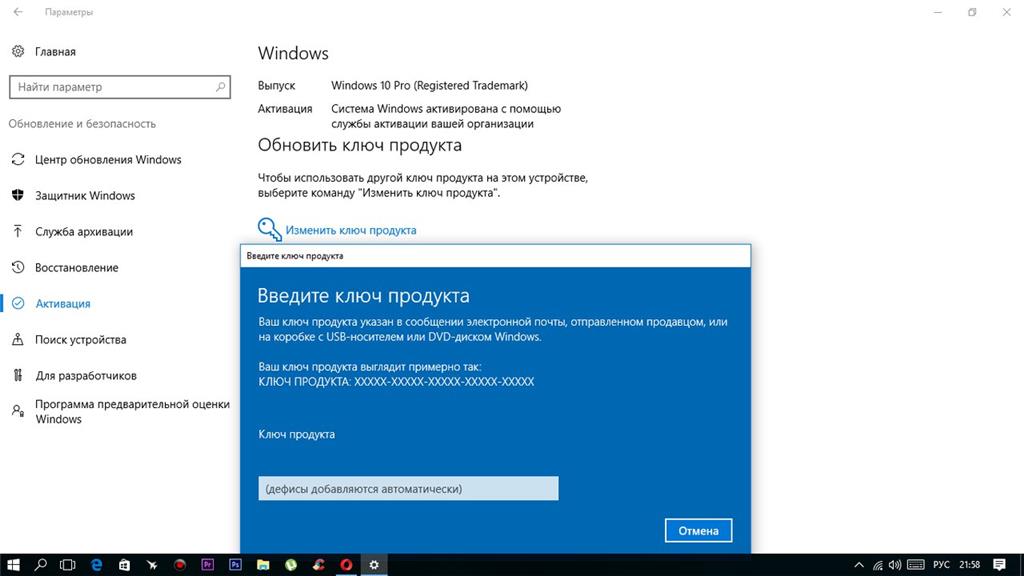This screenshot has height=576, width=1024.
Task: Open Opera browser from taskbar
Action: click(x=346, y=565)
